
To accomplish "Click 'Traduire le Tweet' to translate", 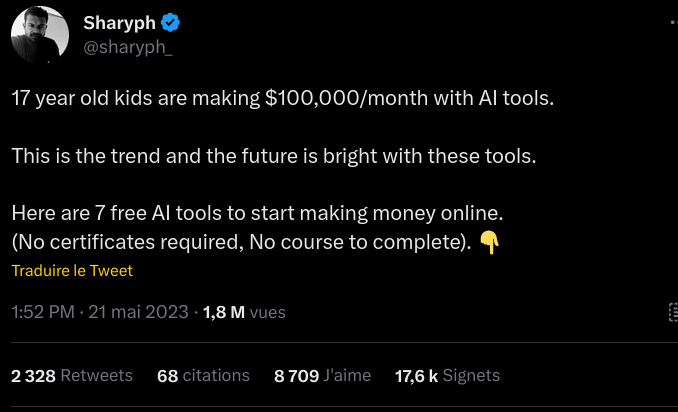I will [72, 270].
